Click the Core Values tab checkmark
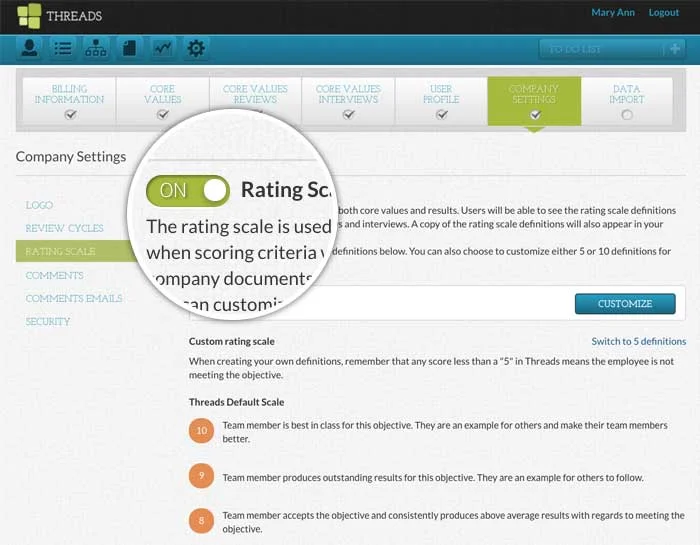This screenshot has width=700, height=545. pyautogui.click(x=163, y=115)
